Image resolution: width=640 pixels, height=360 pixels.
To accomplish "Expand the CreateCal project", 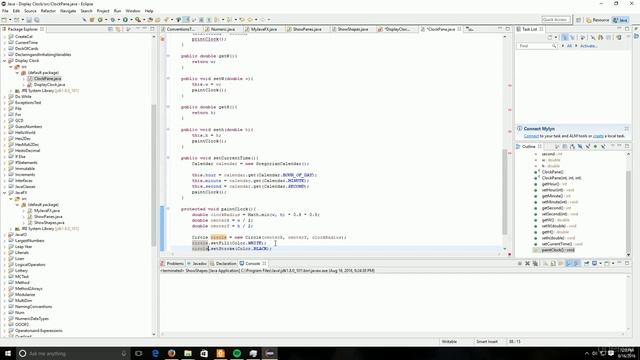I will pos(4,36).
